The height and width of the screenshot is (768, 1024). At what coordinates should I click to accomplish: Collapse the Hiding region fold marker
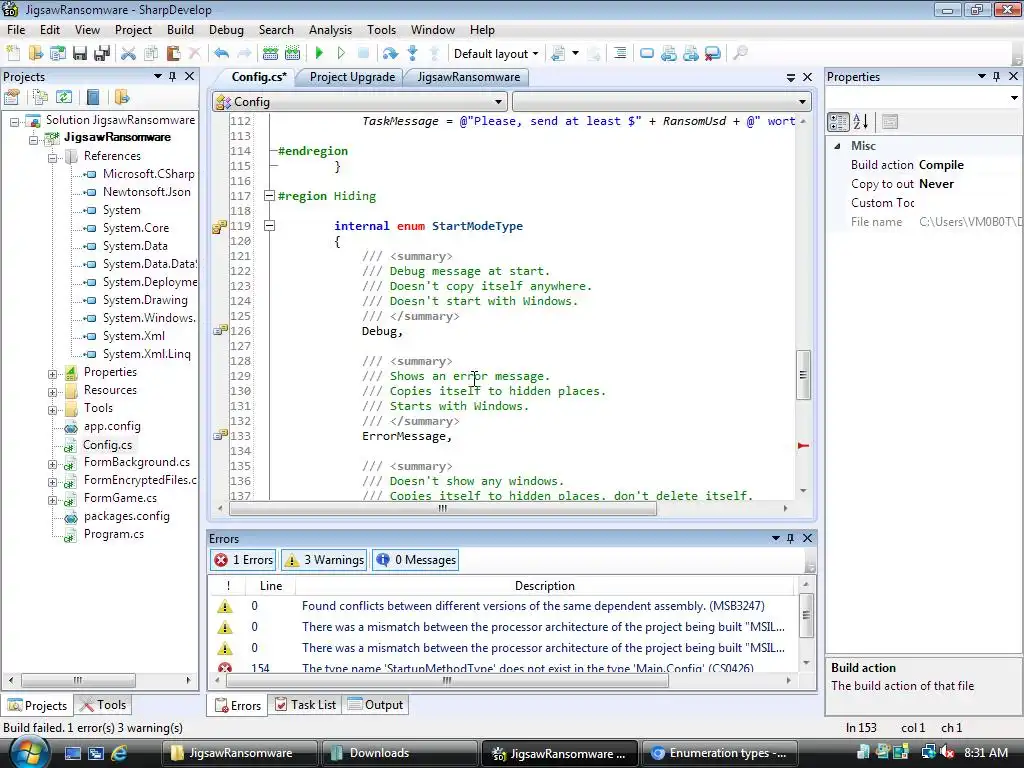click(269, 195)
